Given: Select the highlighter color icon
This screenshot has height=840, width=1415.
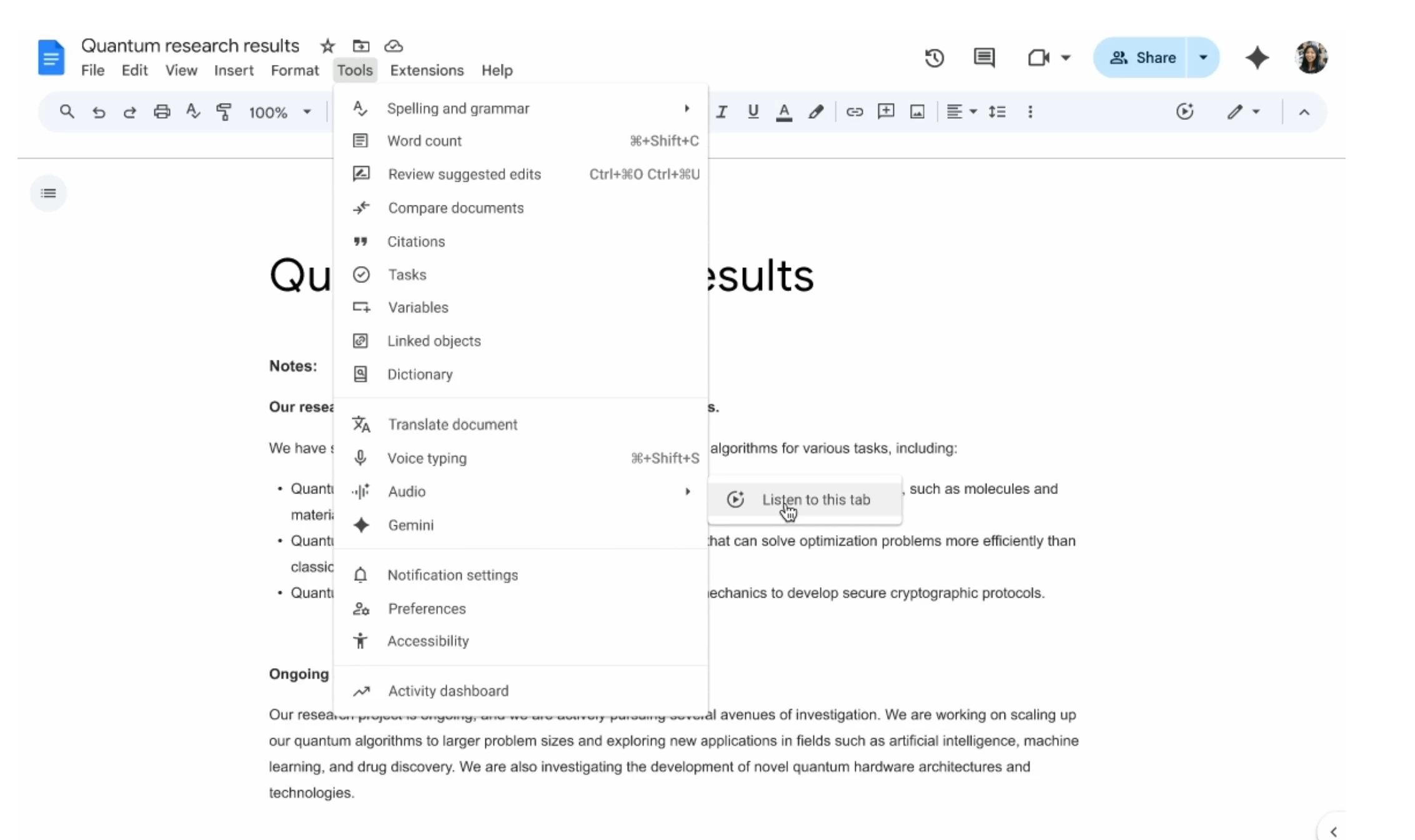Looking at the screenshot, I should click(816, 112).
